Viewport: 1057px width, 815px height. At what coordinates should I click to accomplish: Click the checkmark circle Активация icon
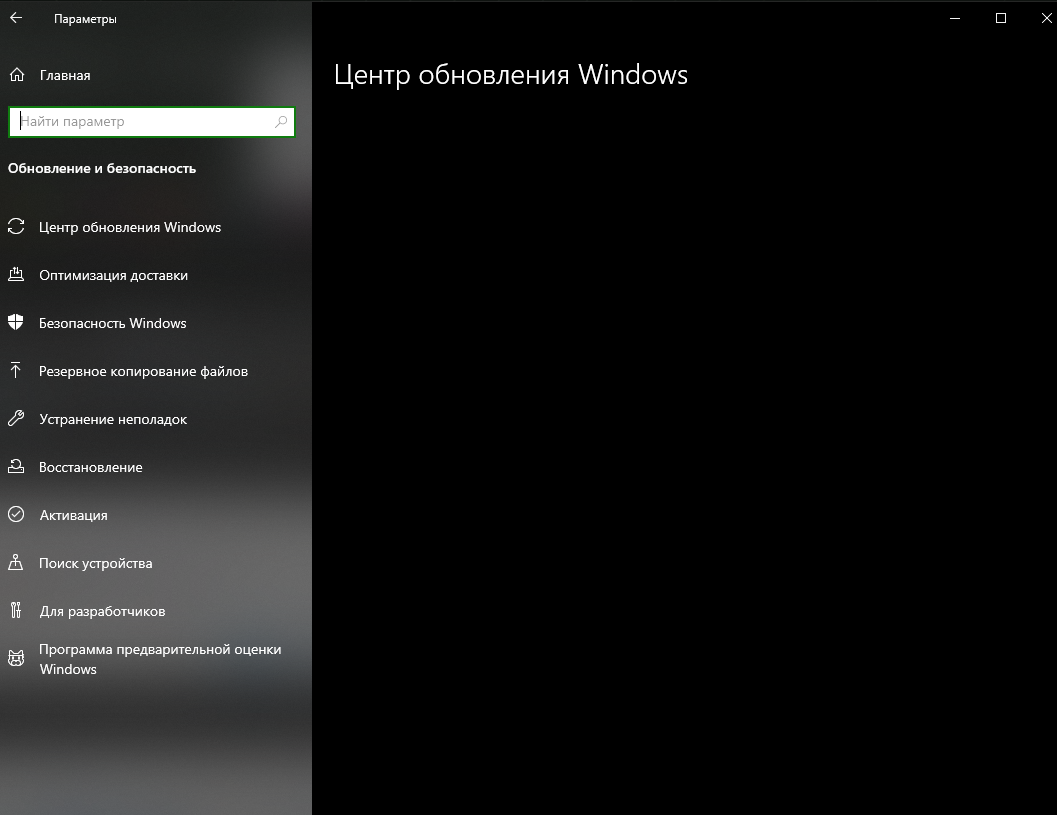tap(16, 514)
